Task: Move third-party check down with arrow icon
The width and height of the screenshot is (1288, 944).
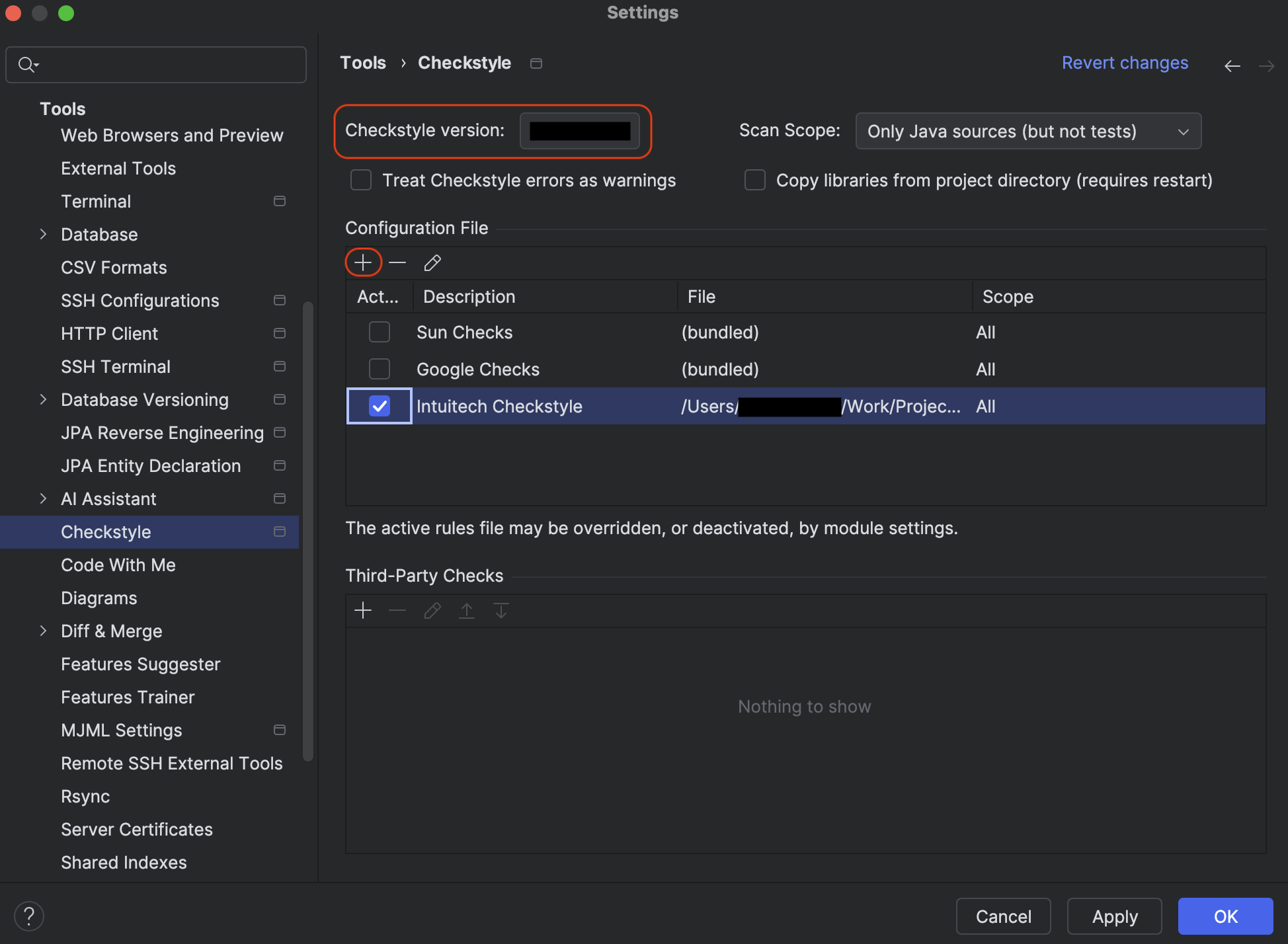Action: 501,610
